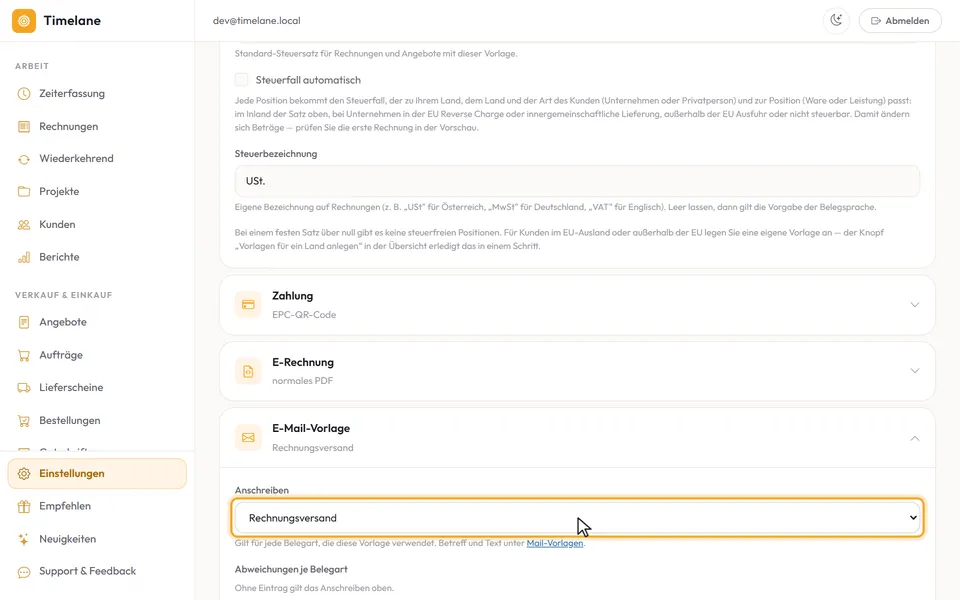This screenshot has width=960, height=600.
Task: Follow the Mail-Vorlagen link
Action: [555, 543]
